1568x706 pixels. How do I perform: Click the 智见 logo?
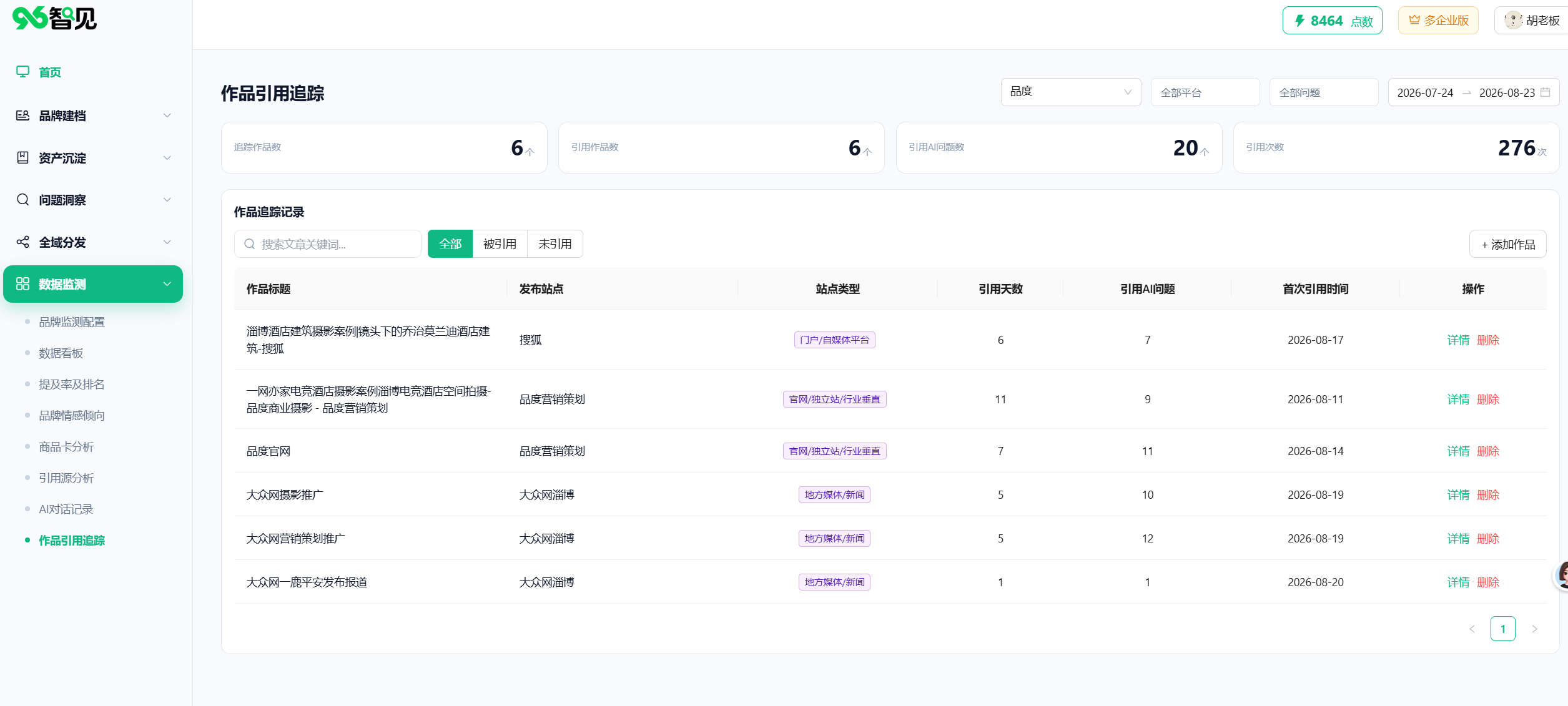(54, 18)
